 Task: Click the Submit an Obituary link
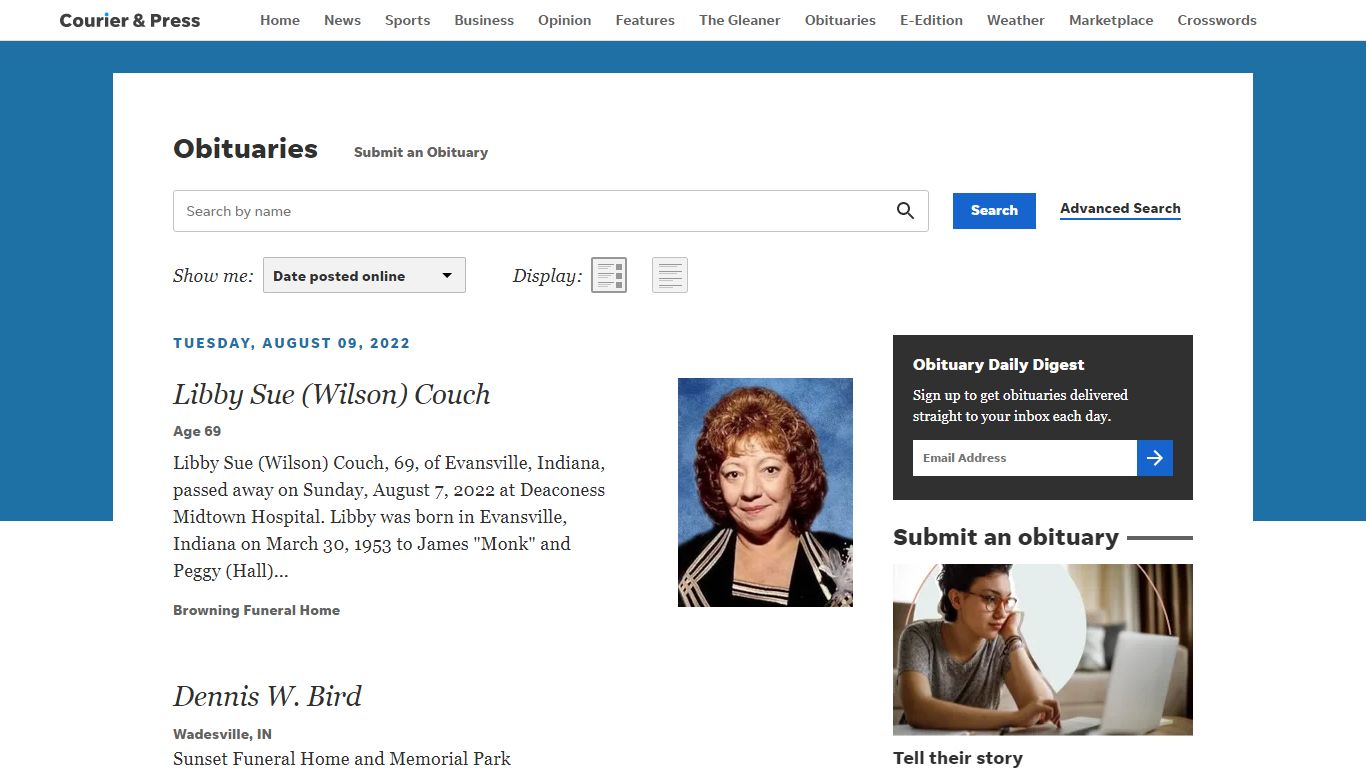point(421,152)
